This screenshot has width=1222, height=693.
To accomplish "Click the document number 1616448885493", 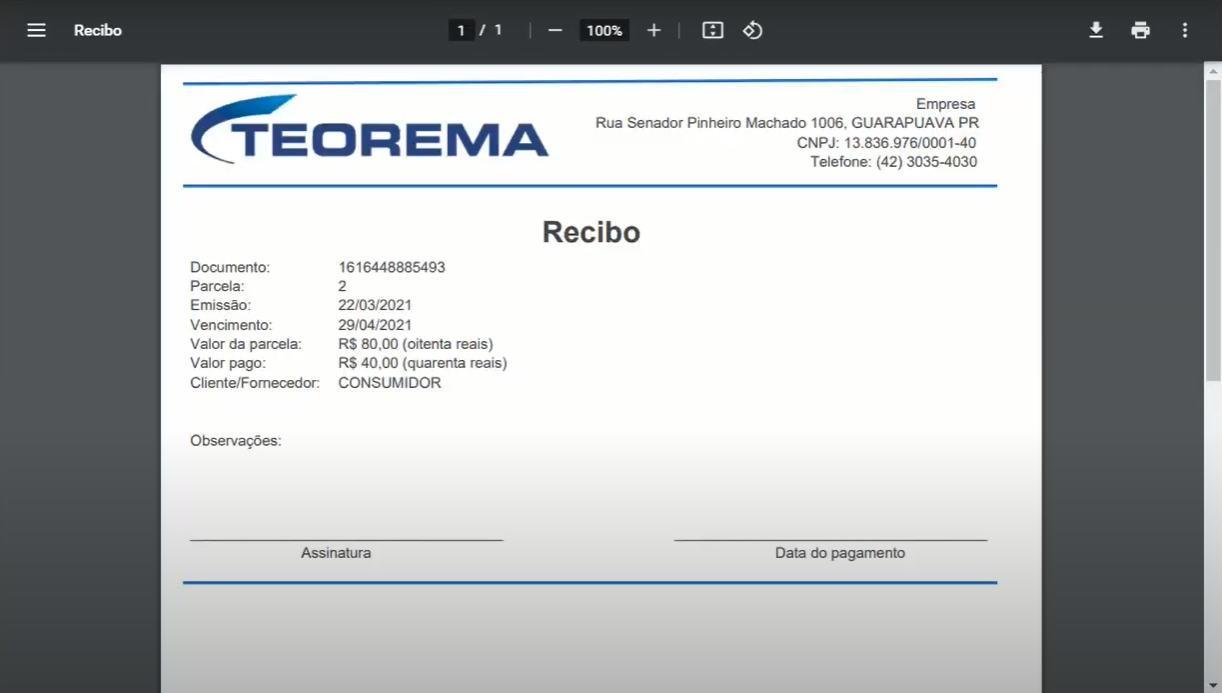I will [x=392, y=267].
